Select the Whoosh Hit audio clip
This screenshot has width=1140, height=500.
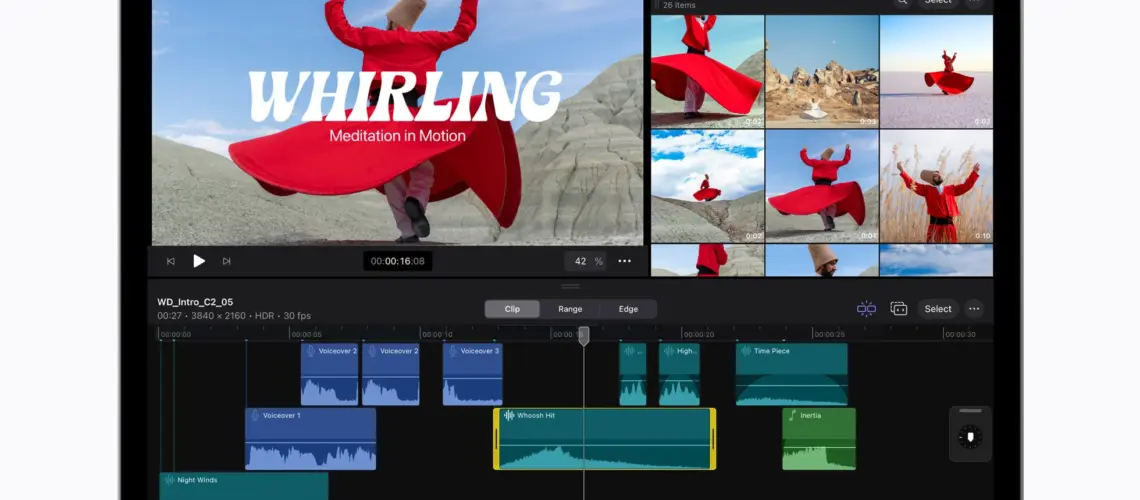pyautogui.click(x=604, y=440)
